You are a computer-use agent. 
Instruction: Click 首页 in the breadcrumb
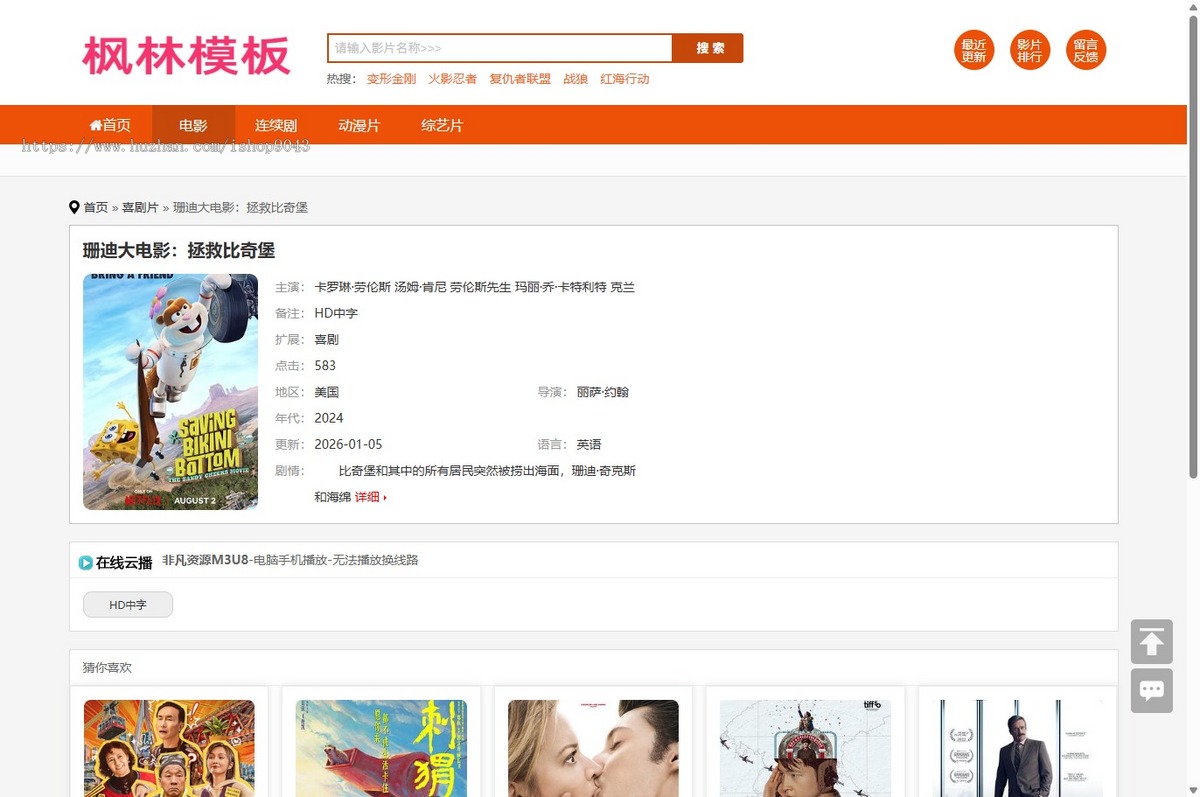pos(96,207)
